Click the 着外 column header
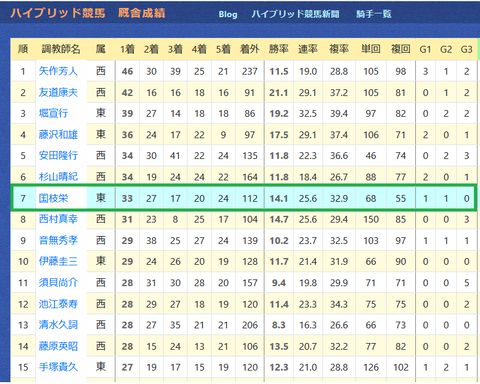 pos(250,49)
